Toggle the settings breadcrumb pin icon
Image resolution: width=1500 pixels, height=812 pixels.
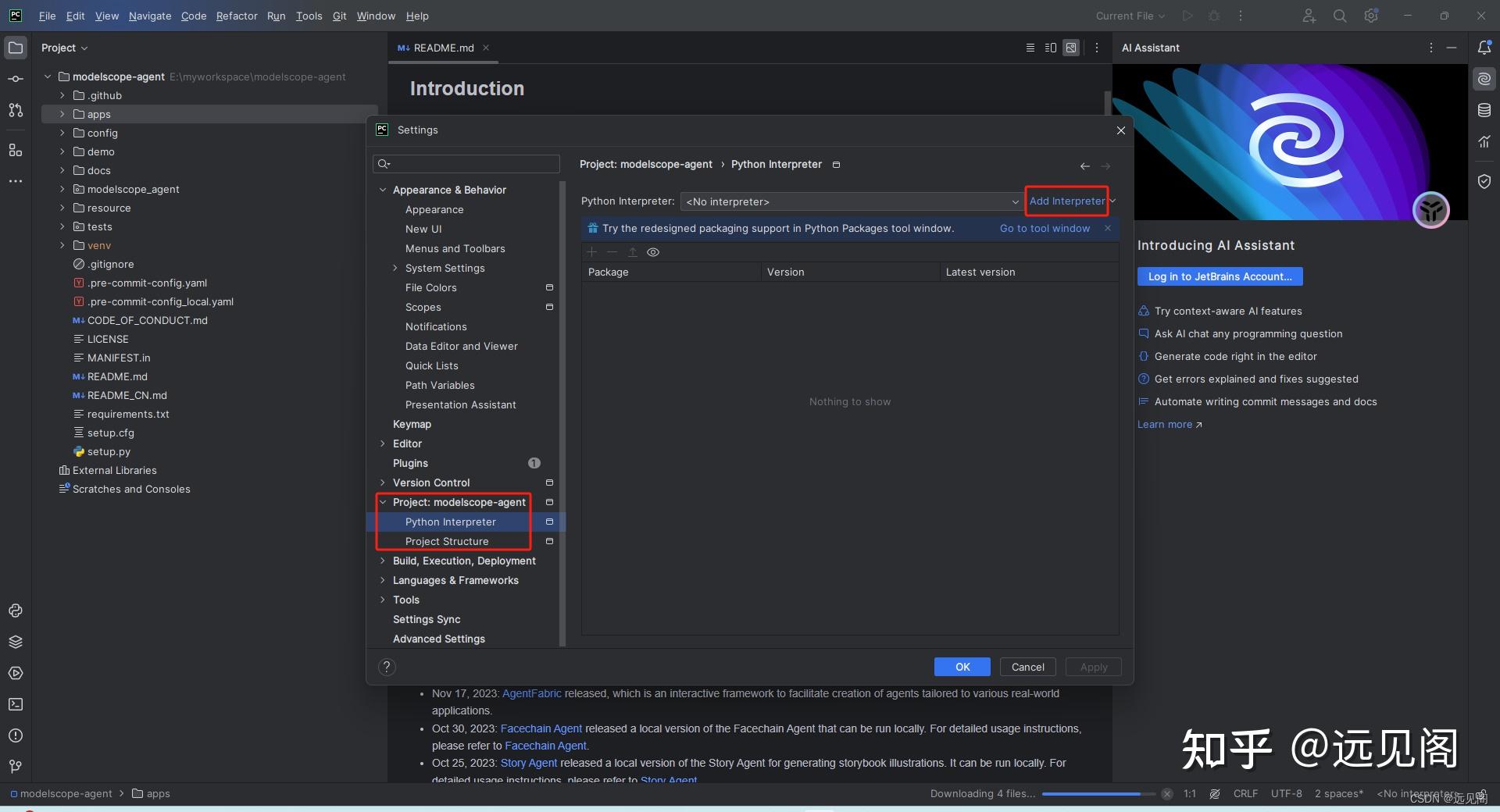pos(837,166)
